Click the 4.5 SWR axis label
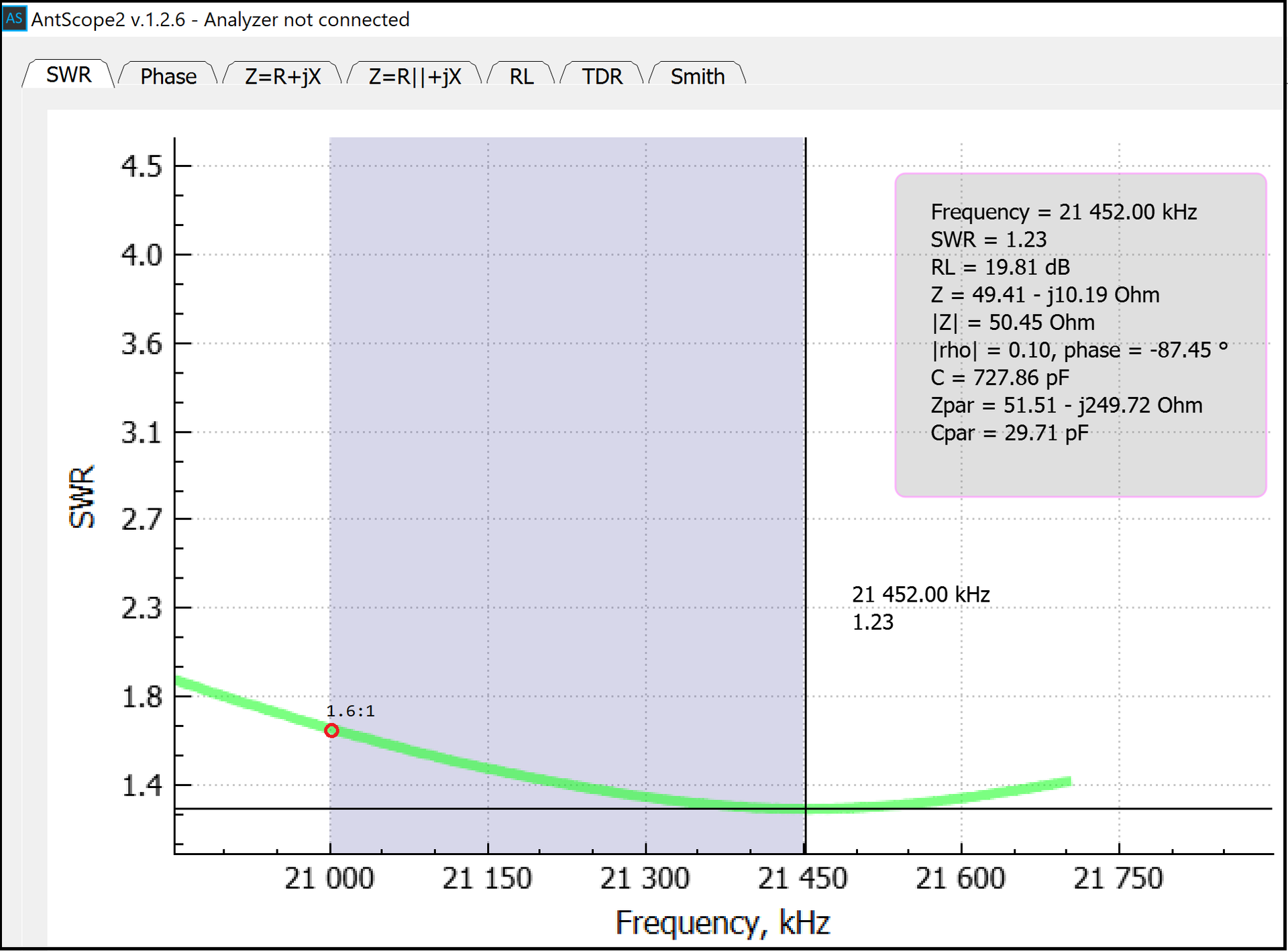Viewport: 1288px width, 951px height. (x=142, y=166)
